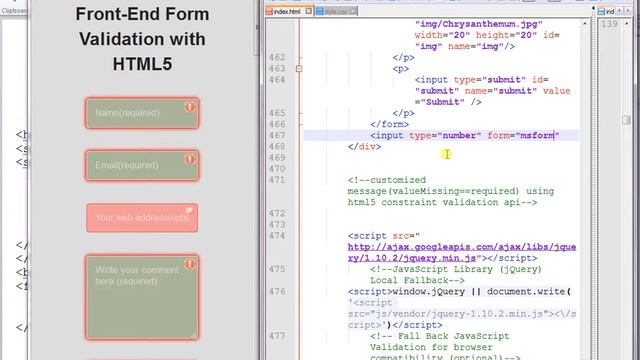Click the 'Front-End Form Validation with HTML5' heading

tap(142, 39)
